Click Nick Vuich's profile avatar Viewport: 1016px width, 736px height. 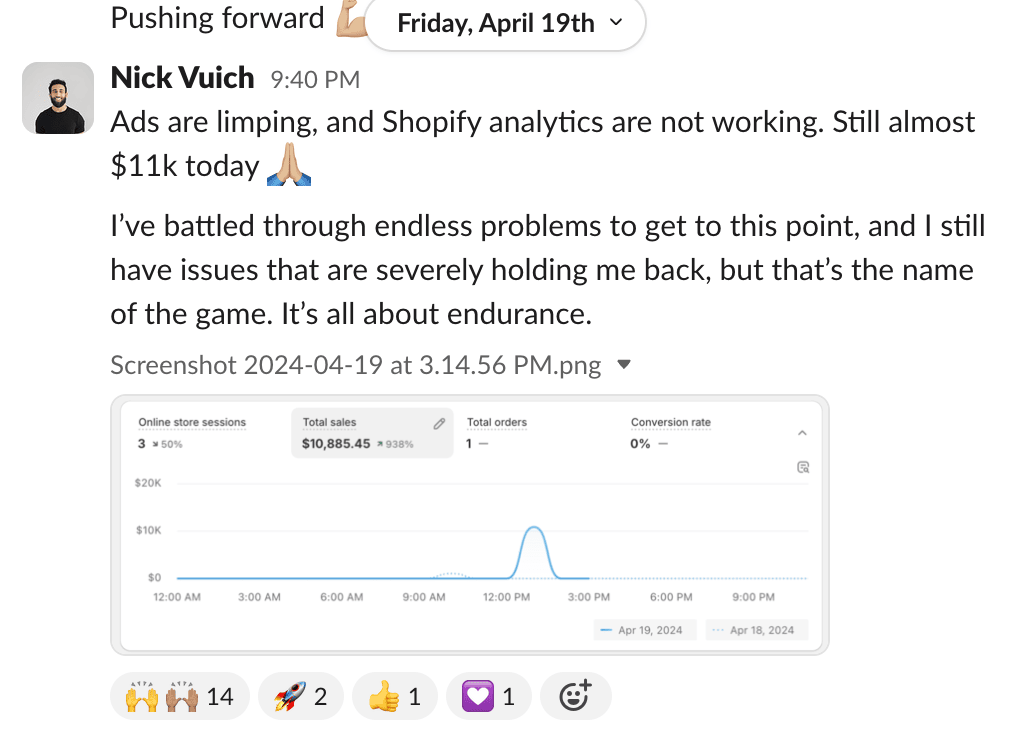pyautogui.click(x=58, y=98)
